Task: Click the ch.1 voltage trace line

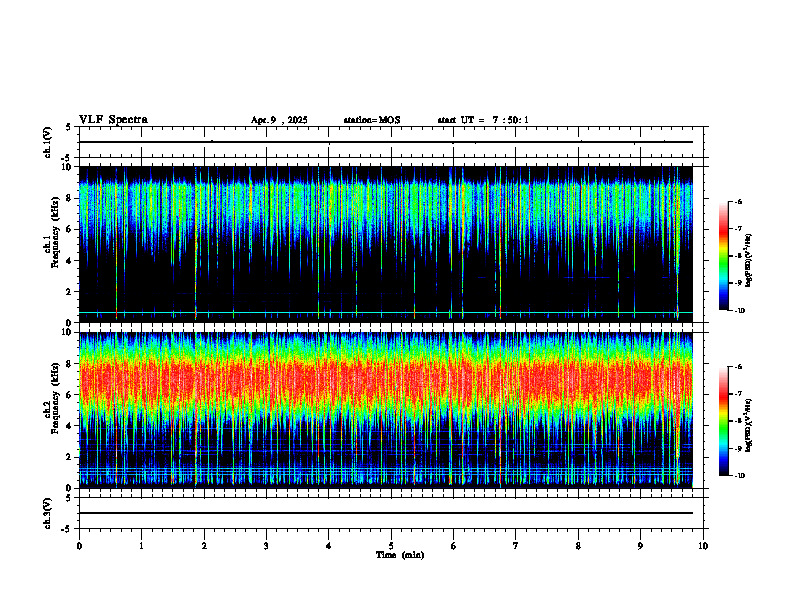Action: 386,142
